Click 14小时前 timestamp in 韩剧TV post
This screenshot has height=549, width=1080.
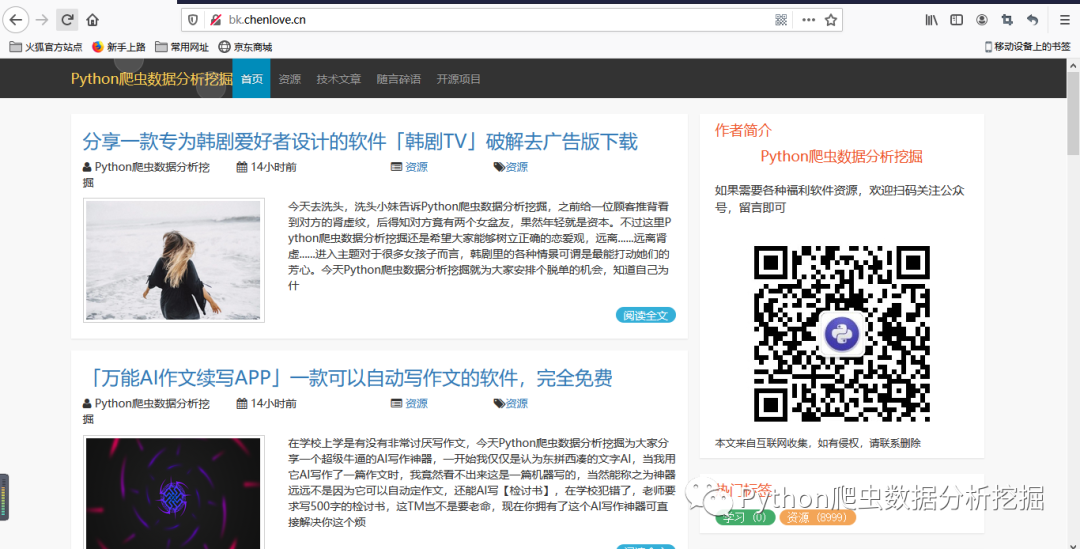pos(273,167)
